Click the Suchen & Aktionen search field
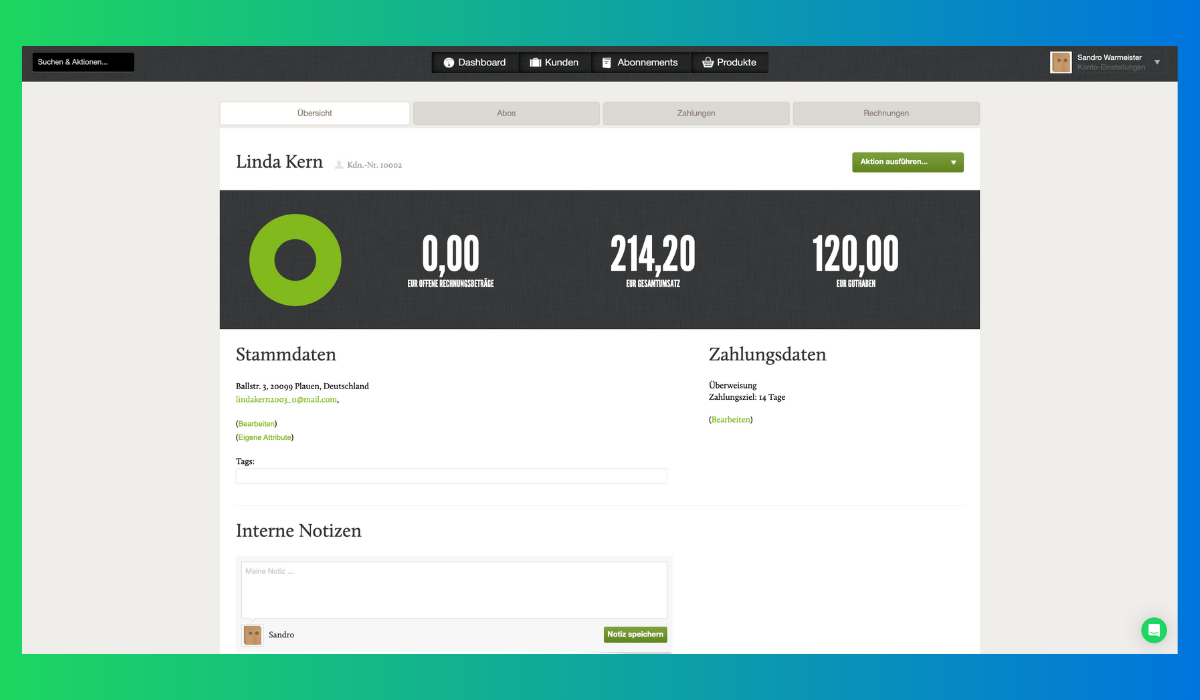Viewport: 1200px width, 700px height. point(83,62)
